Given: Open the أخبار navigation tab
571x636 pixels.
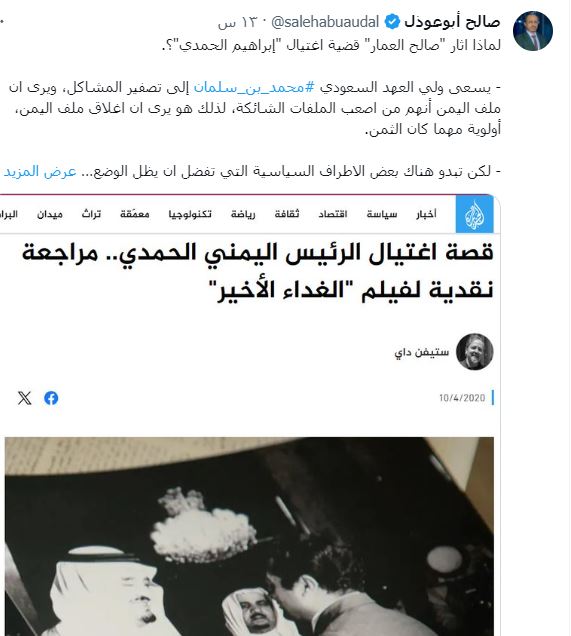Looking at the screenshot, I should coord(426,214).
